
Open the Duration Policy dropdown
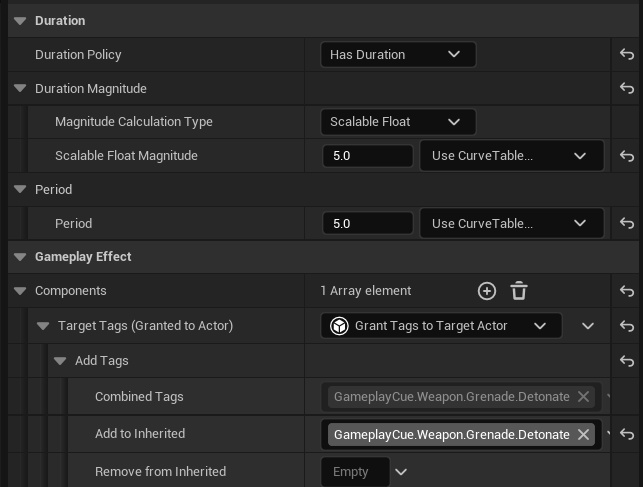tap(397, 55)
